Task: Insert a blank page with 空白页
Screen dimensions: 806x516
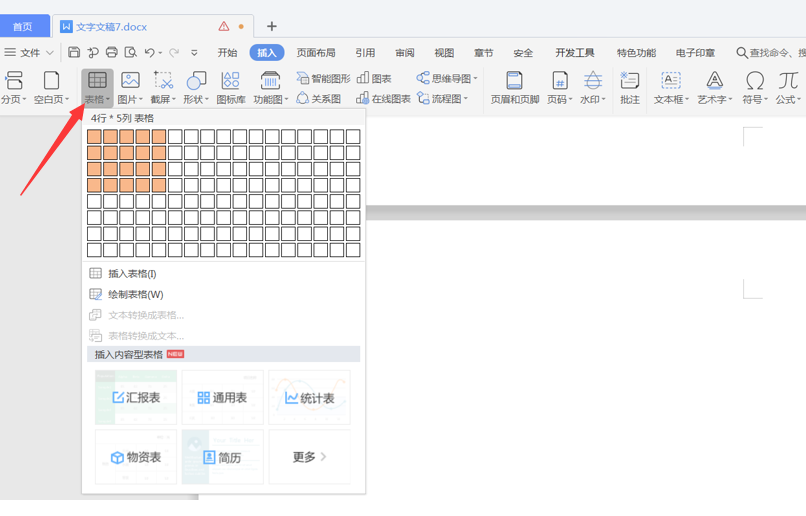Action: [x=51, y=88]
